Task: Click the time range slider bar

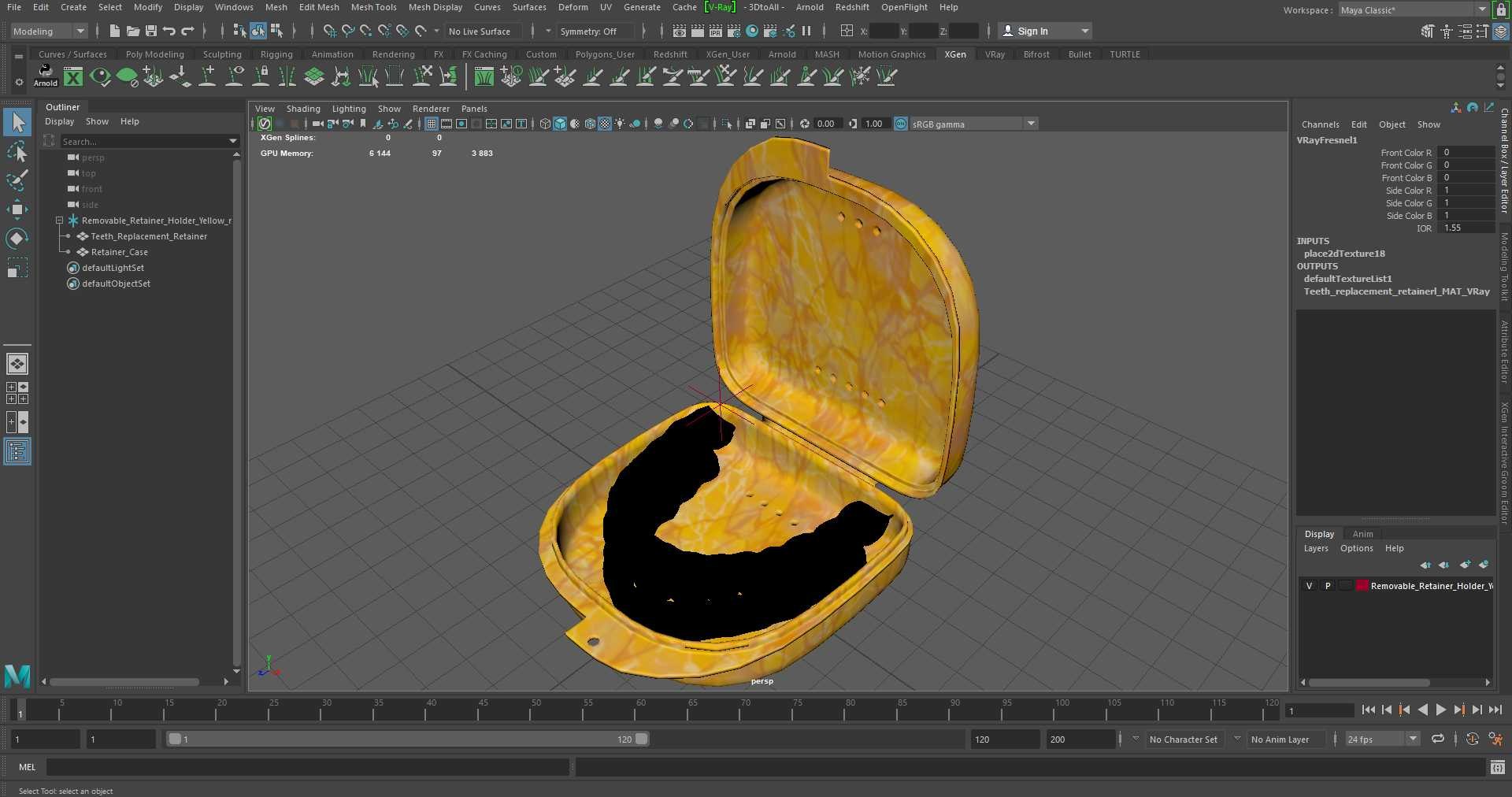Action: click(407, 739)
